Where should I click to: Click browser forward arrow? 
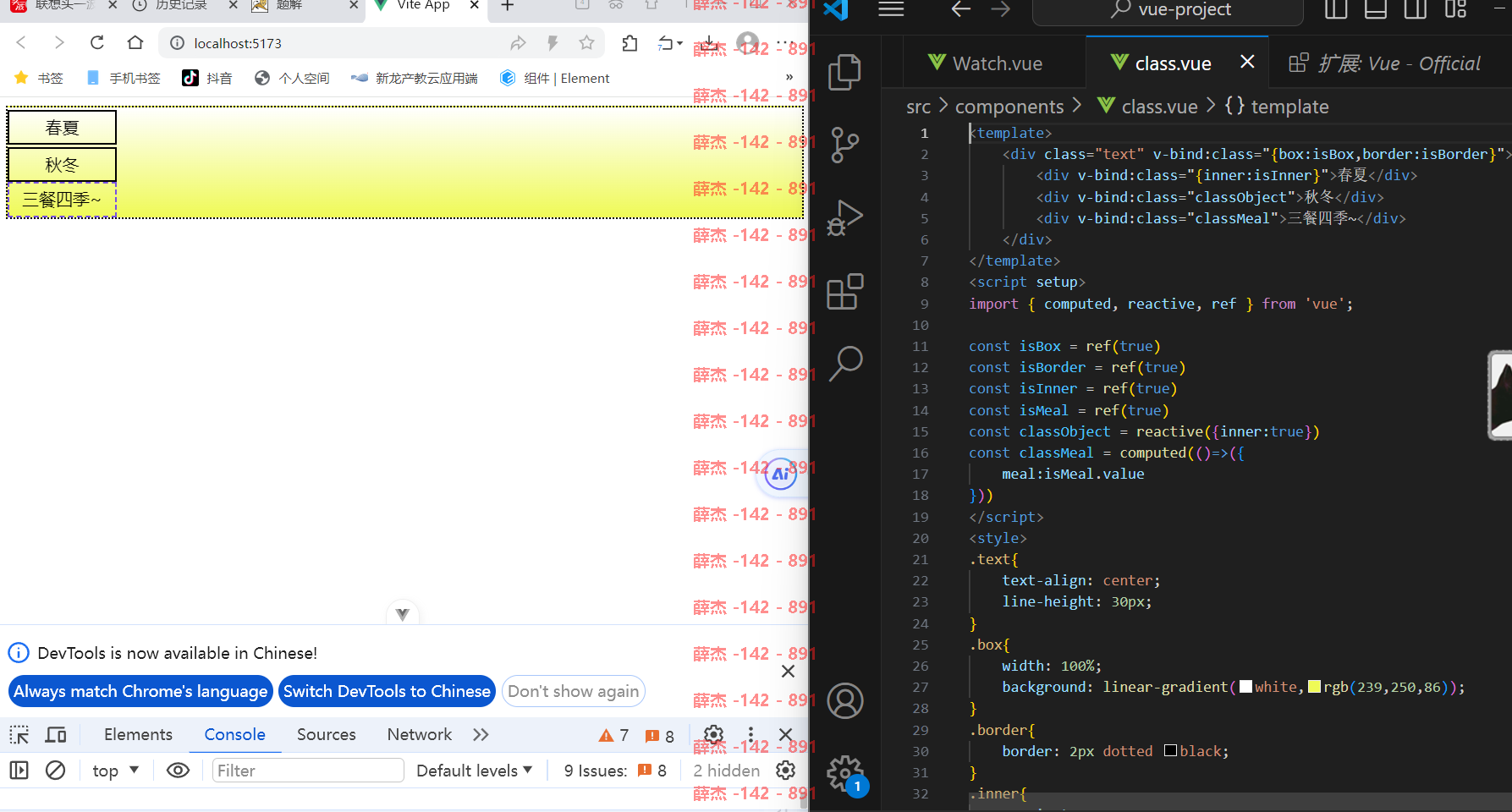(x=58, y=42)
